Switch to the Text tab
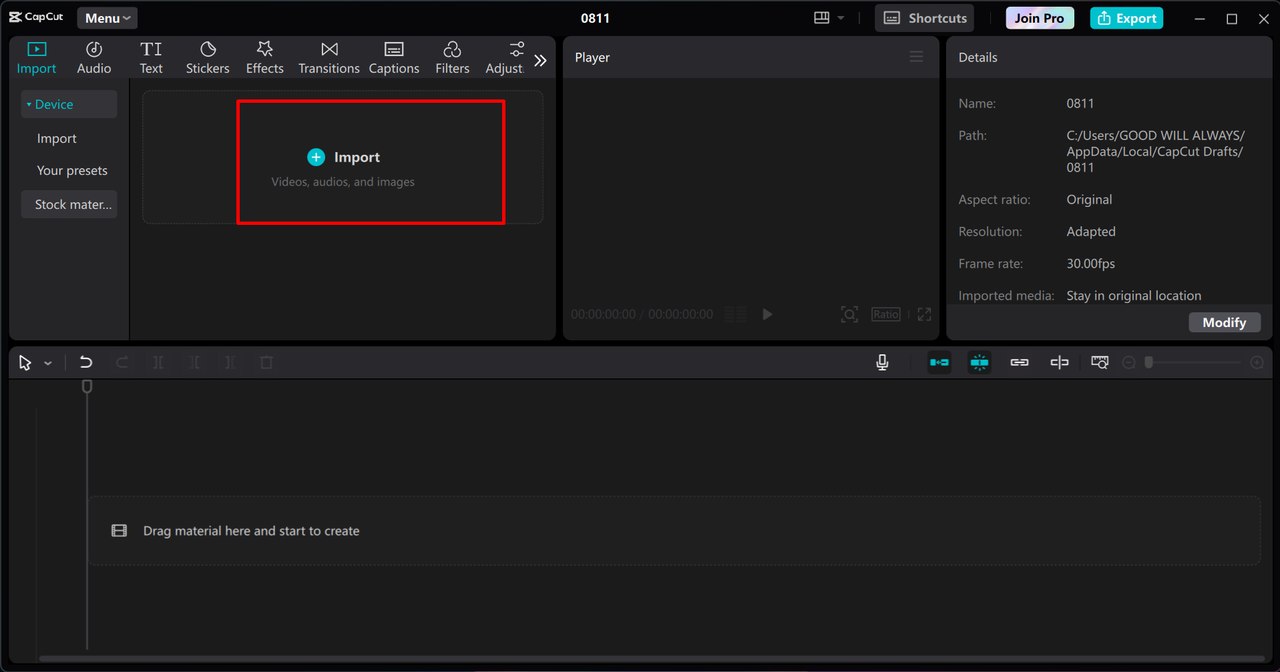Screen dimensions: 1280x672 pyautogui.click(x=151, y=58)
